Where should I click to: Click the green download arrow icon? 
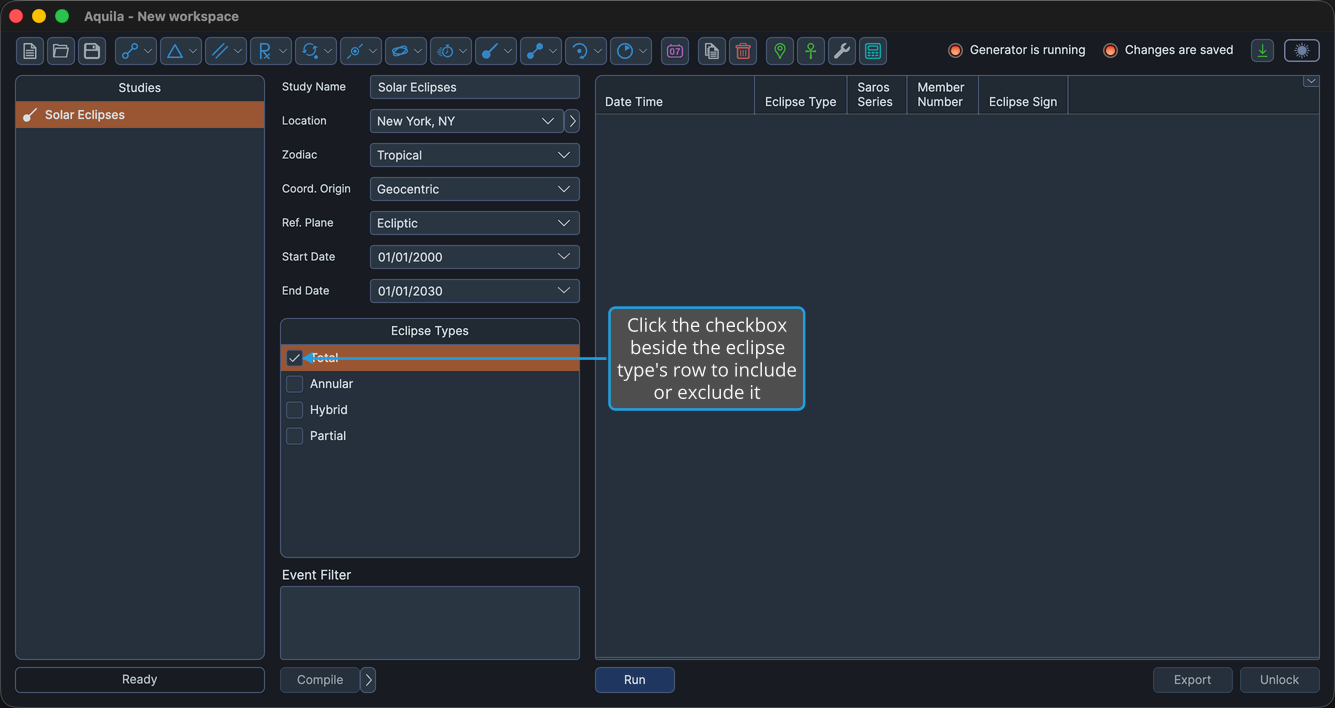click(1262, 51)
